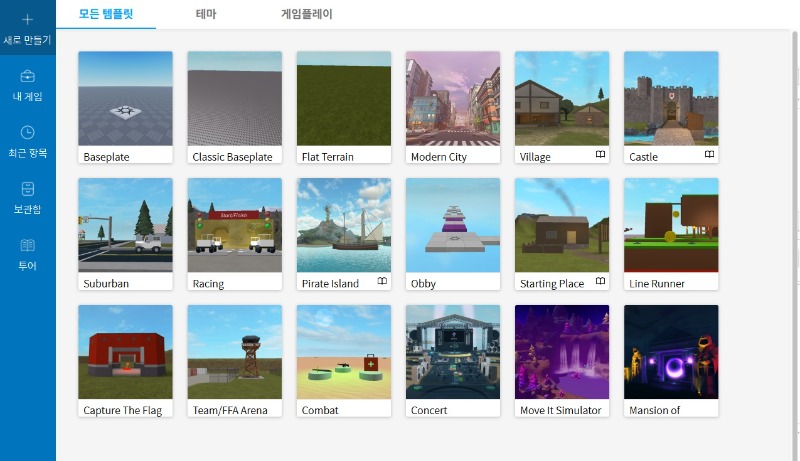This screenshot has width=800, height=461.
Task: Open the 최근 항목 clock icon
Action: click(x=28, y=133)
